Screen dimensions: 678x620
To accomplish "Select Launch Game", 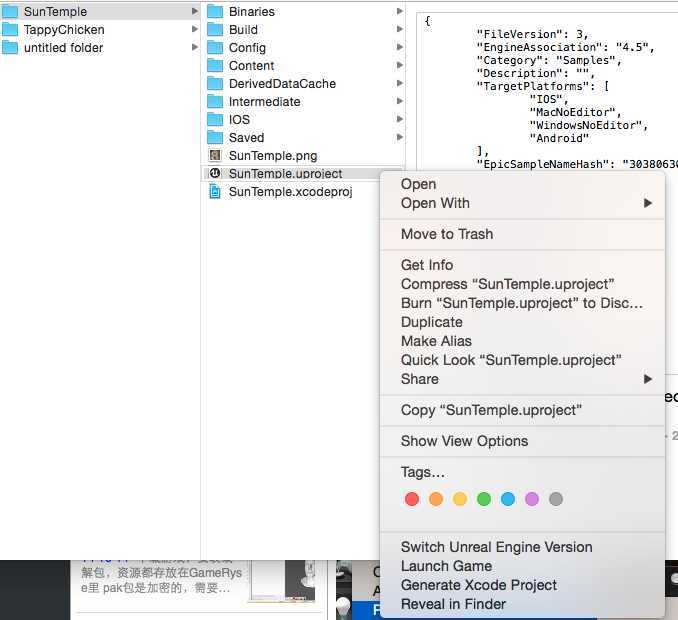I will [x=522, y=566].
